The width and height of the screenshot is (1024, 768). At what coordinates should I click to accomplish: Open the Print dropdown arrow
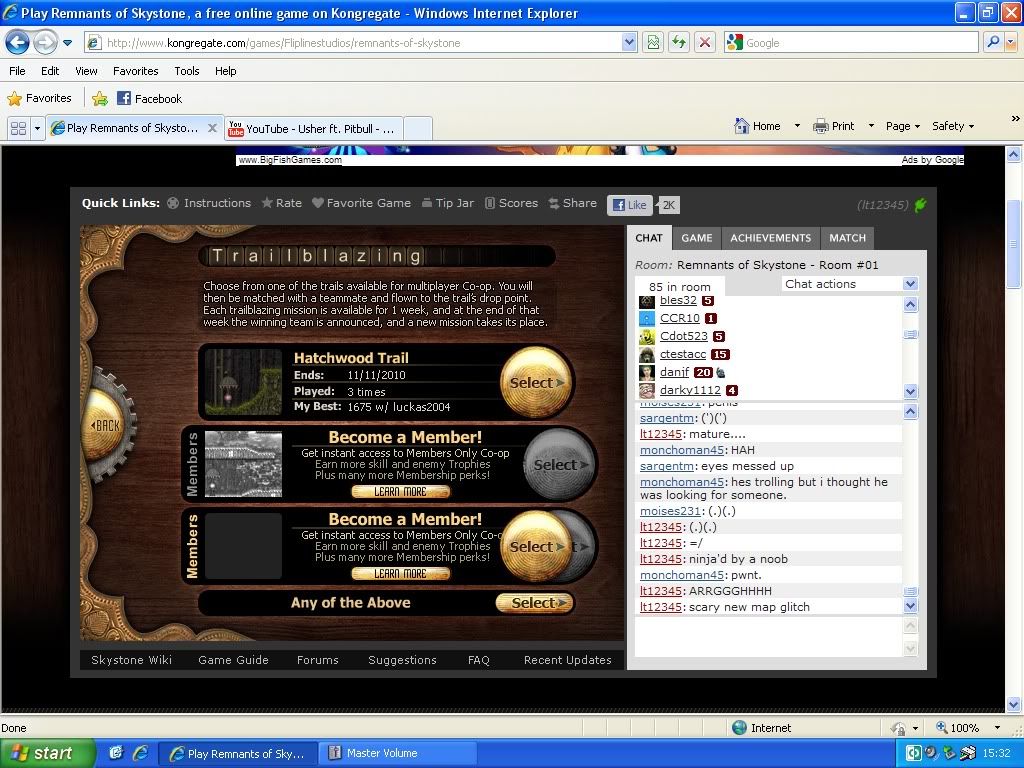pyautogui.click(x=871, y=126)
